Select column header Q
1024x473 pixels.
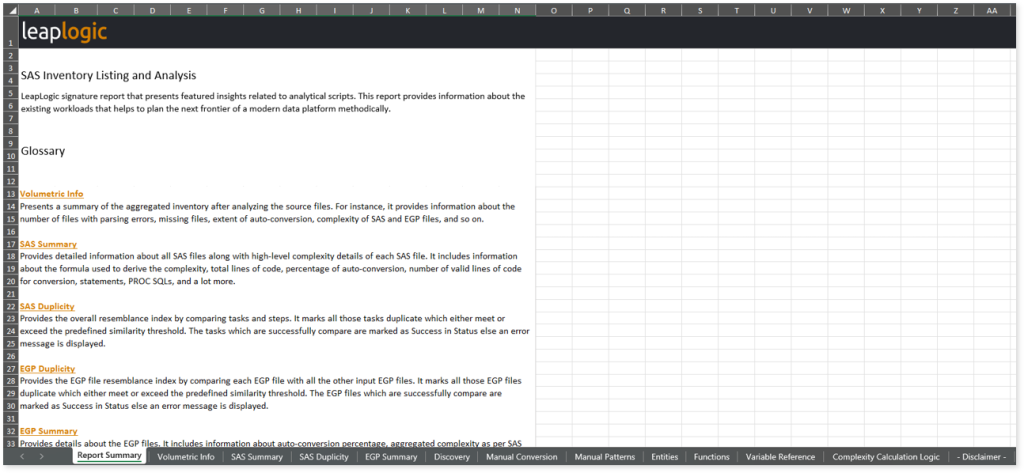[626, 10]
